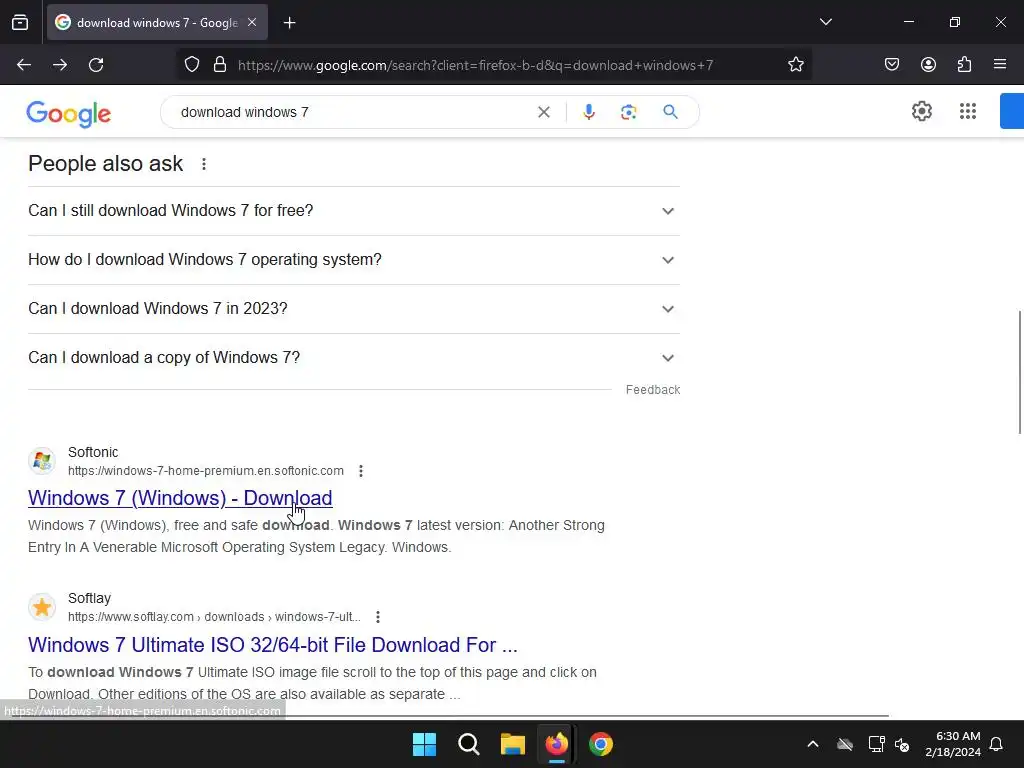The image size is (1024, 768).
Task: Open Firefox View tab list icon
Action: pyautogui.click(x=20, y=22)
